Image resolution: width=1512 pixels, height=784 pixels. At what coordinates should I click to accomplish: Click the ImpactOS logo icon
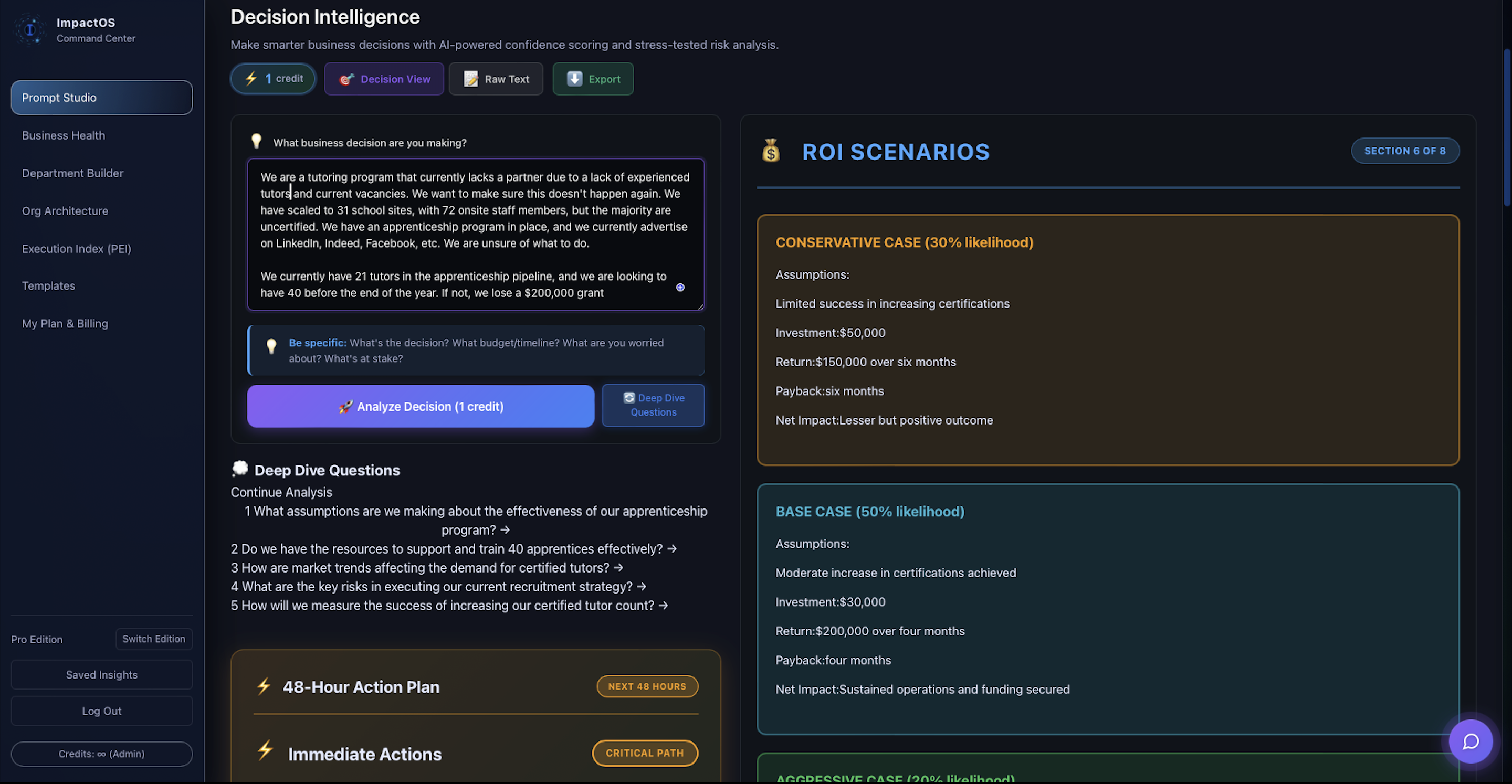point(29,29)
